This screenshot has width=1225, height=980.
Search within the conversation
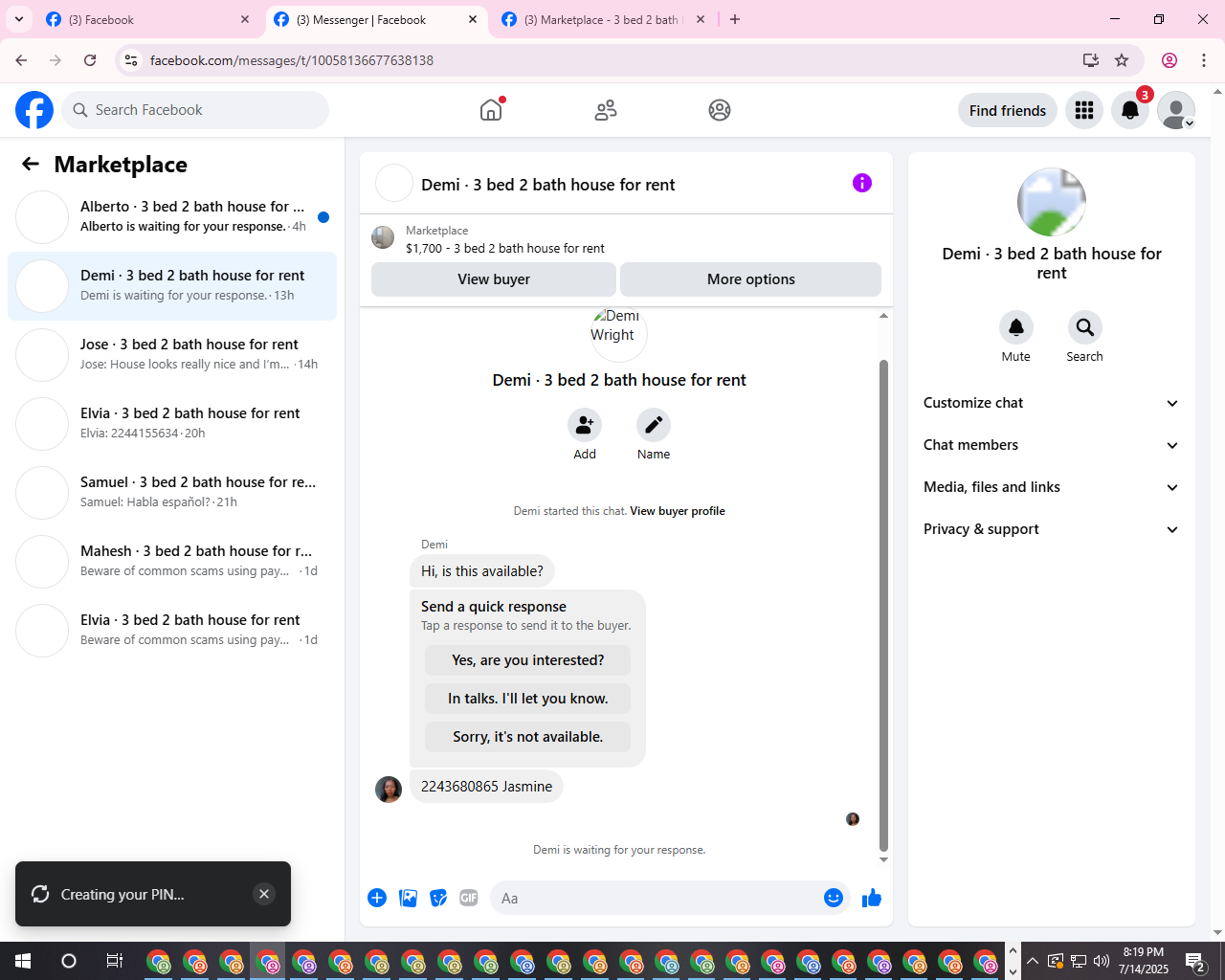click(x=1085, y=327)
